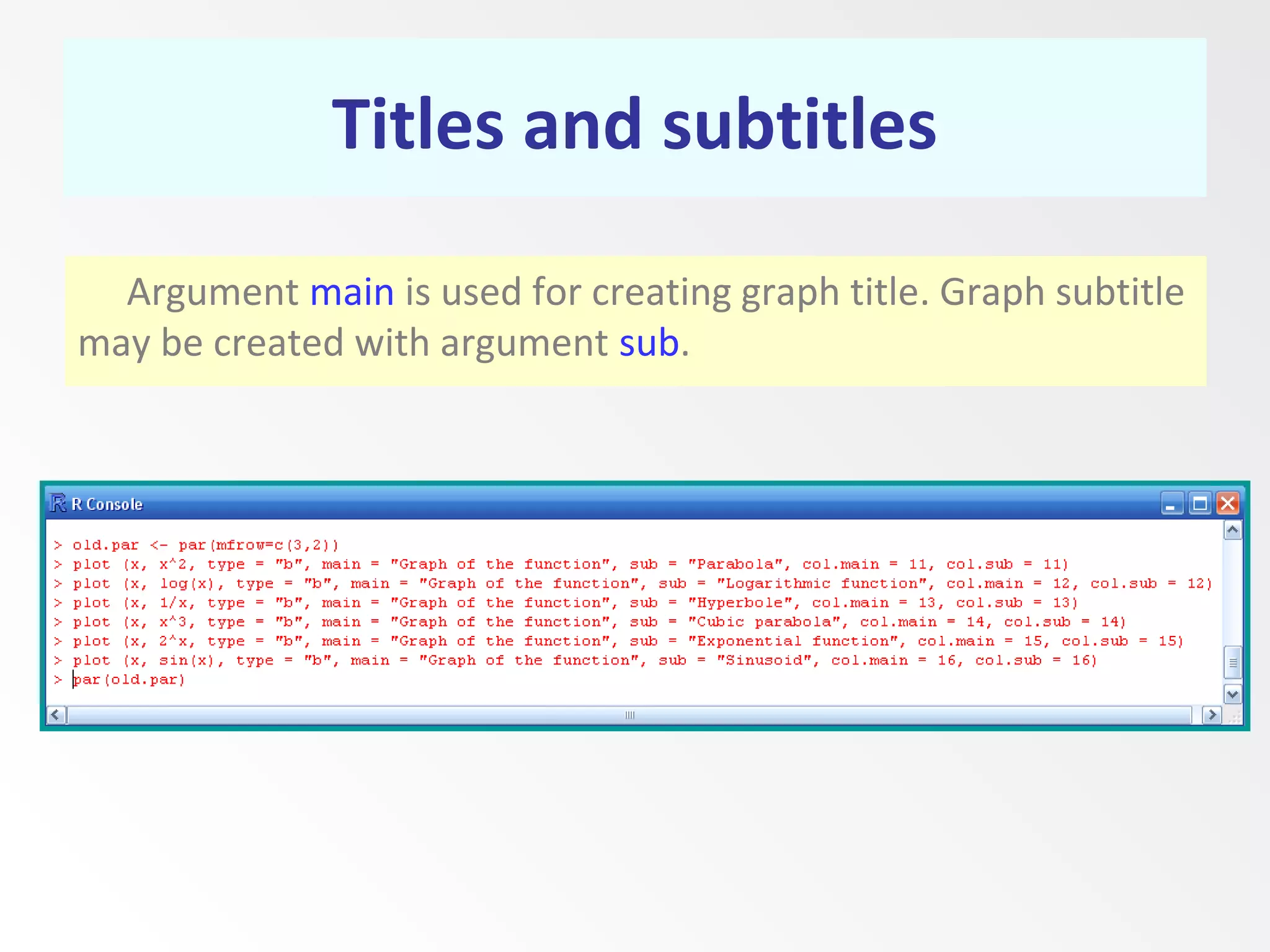Click the plot line with sub "Hyperbole"
Image resolution: width=1270 pixels, height=952 pixels.
566,602
